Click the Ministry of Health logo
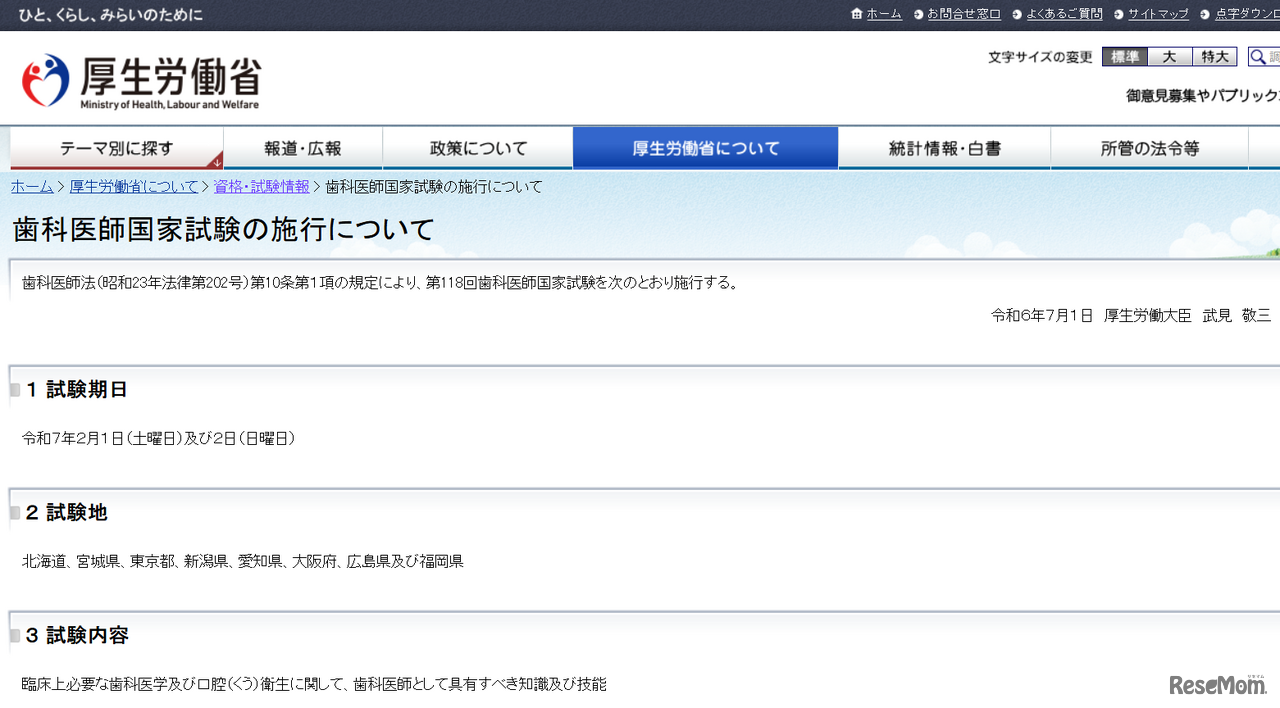The width and height of the screenshot is (1280, 708). (141, 81)
